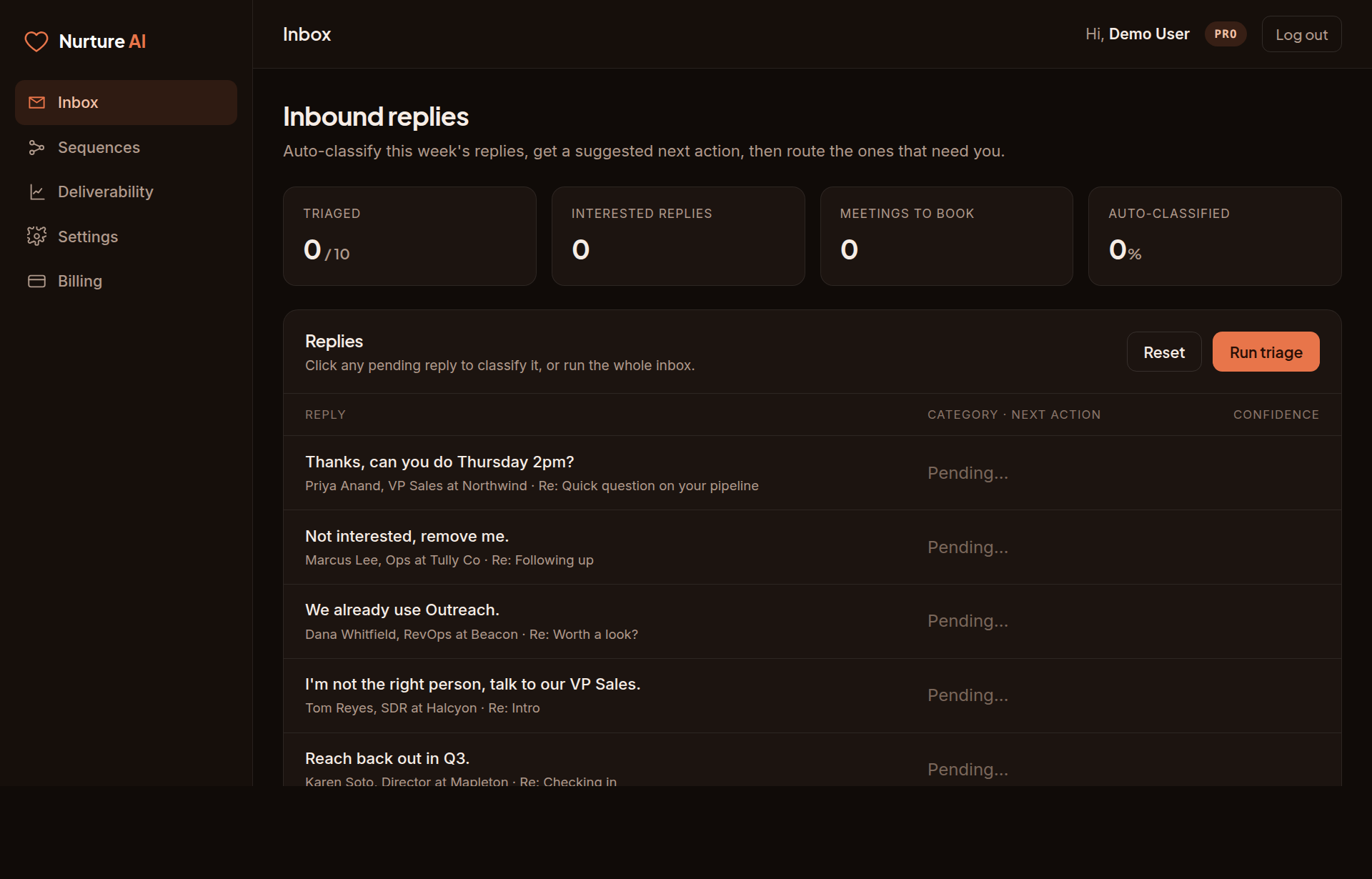Click Priya Anand sender details line
Image resolution: width=1372 pixels, height=879 pixels.
[532, 486]
